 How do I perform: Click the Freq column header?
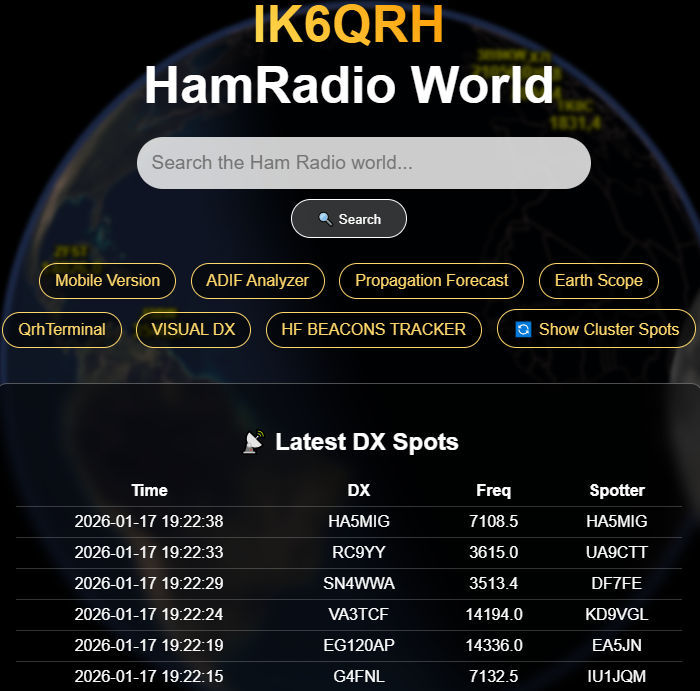[494, 490]
